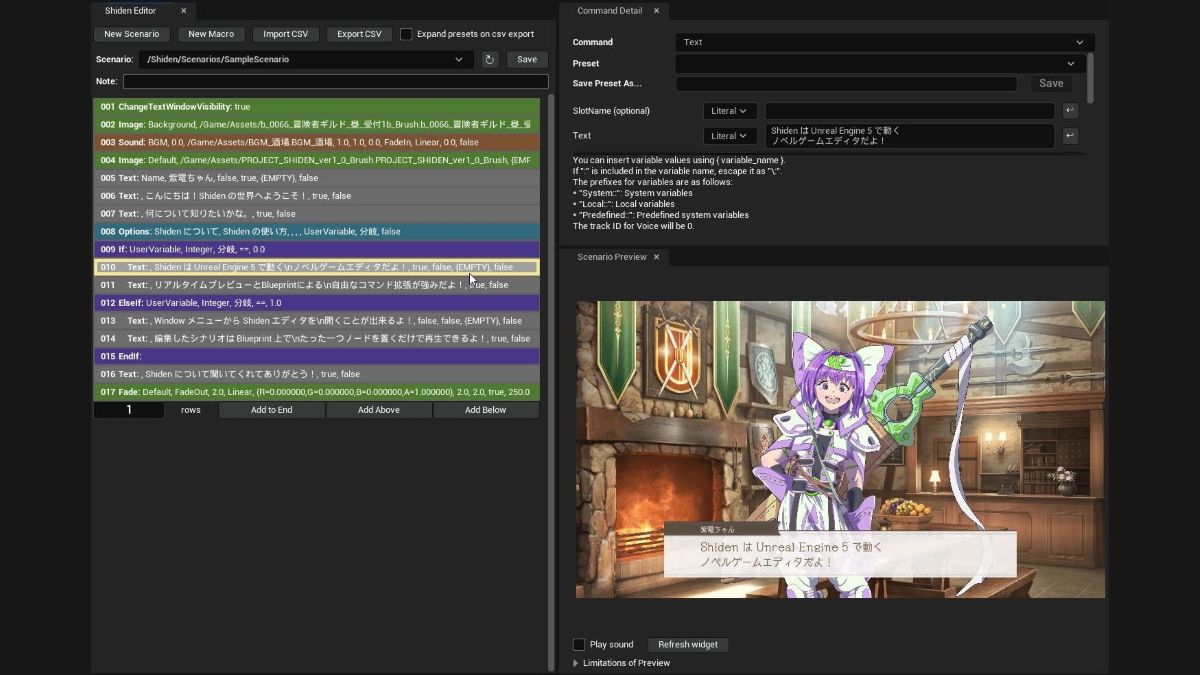Click the reset arrow icon beside SlotName field

(x=1070, y=111)
